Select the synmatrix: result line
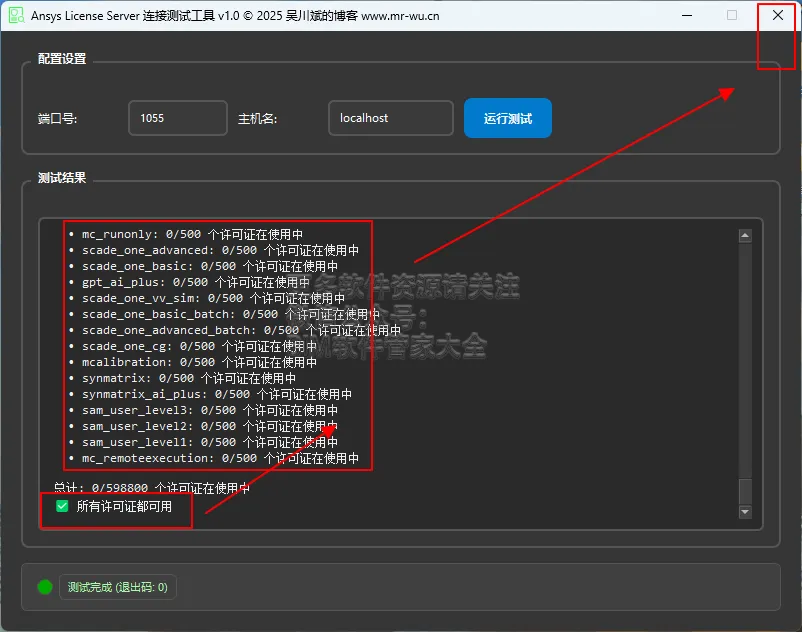 pyautogui.click(x=183, y=378)
